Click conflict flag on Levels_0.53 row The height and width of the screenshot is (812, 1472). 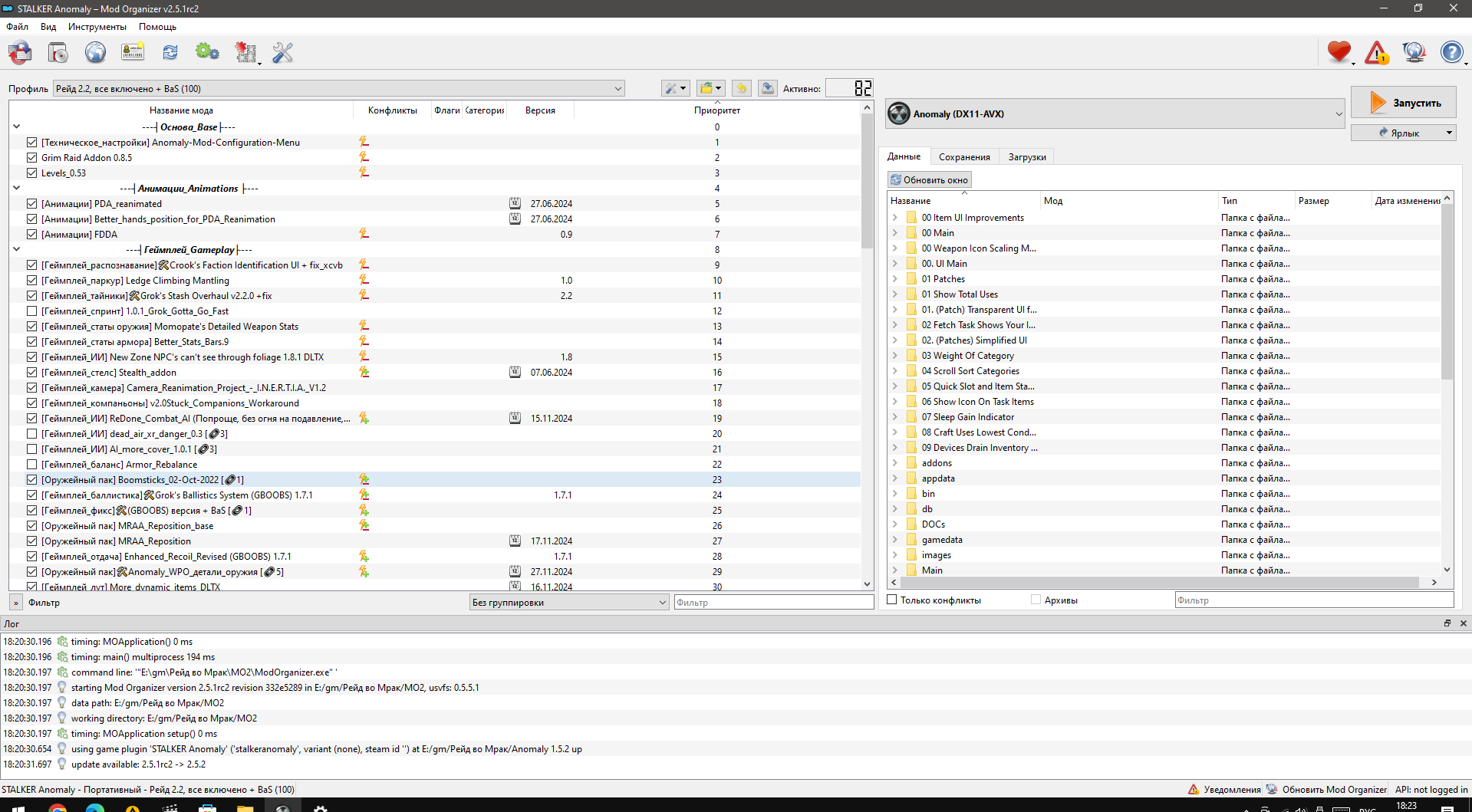coord(364,173)
